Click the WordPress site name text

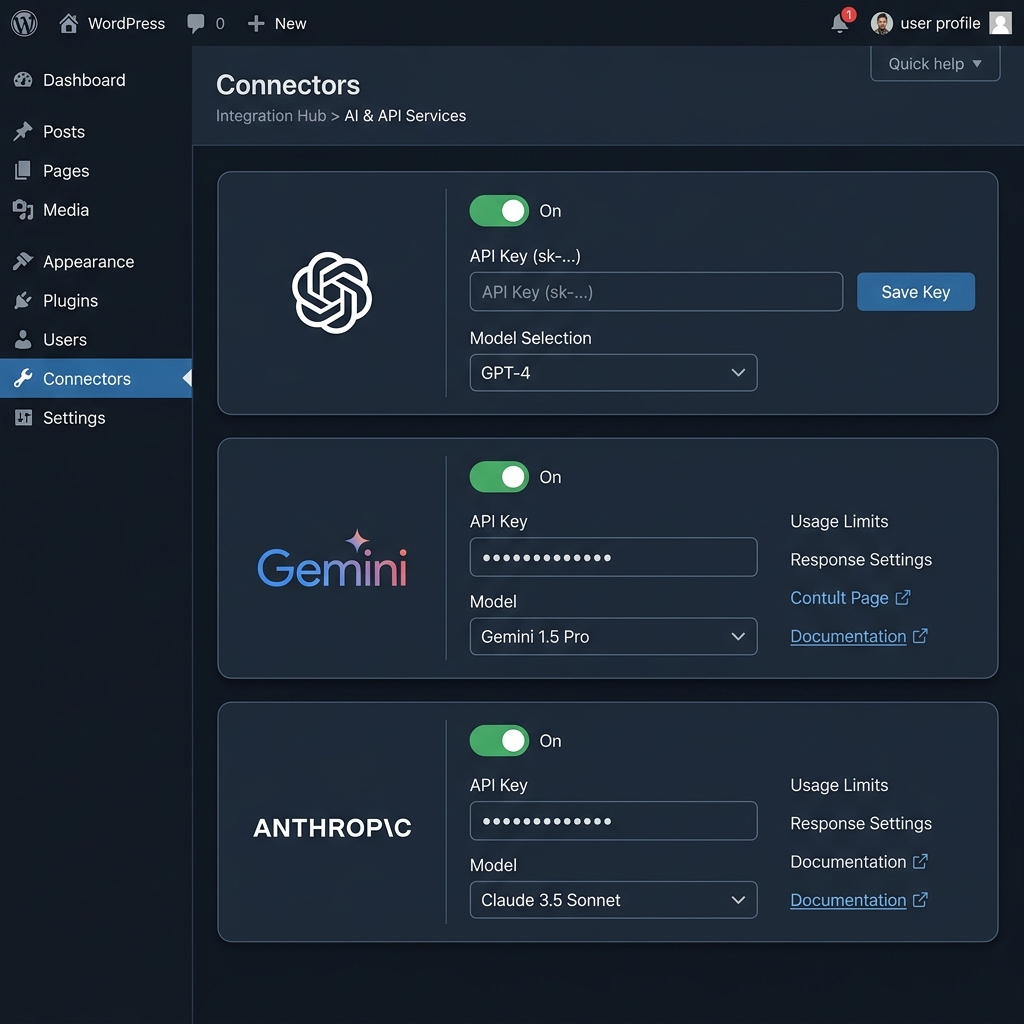click(127, 24)
